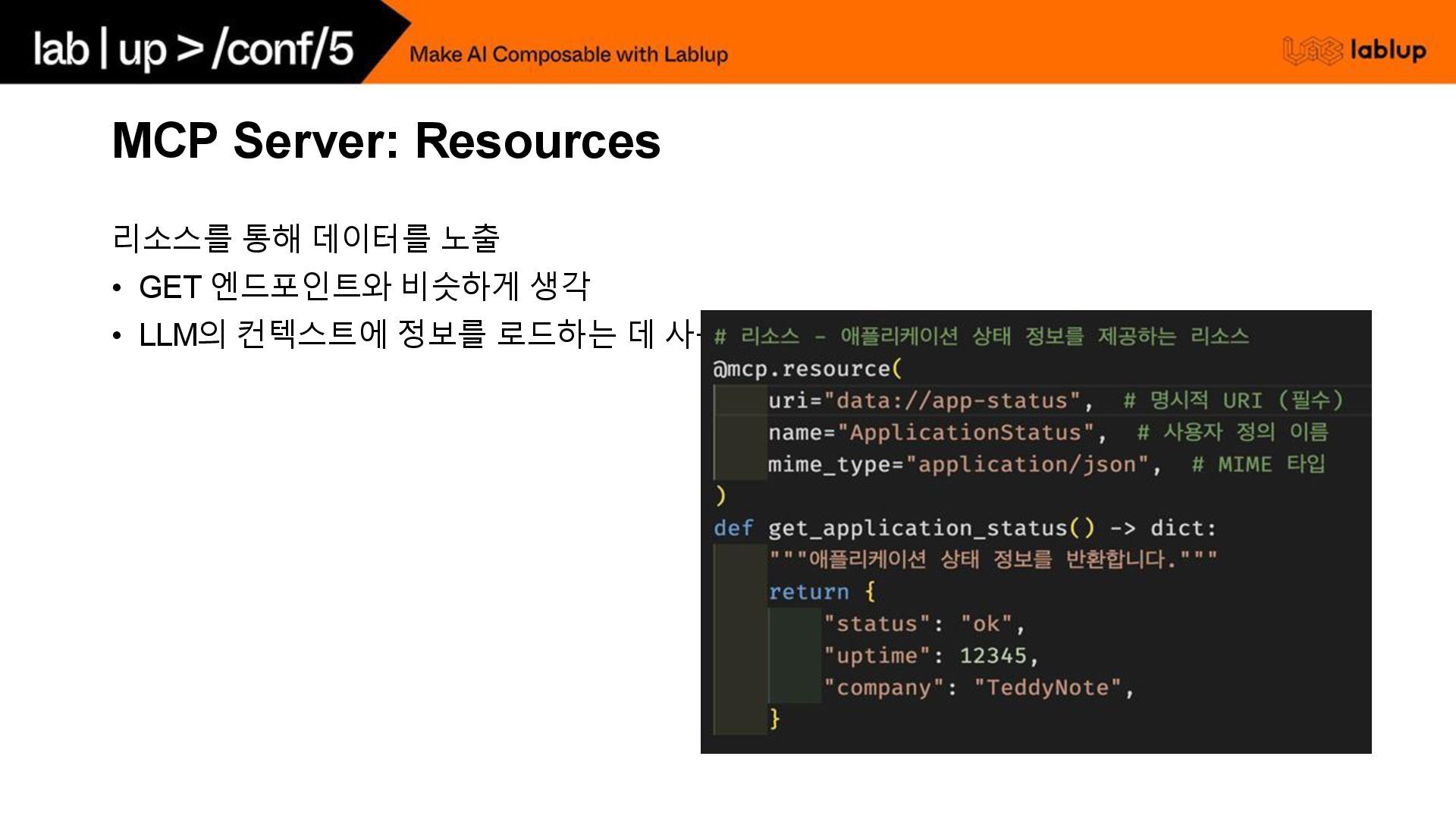Click the "status": "ok" code line
This screenshot has height=819, width=1456.
(924, 624)
